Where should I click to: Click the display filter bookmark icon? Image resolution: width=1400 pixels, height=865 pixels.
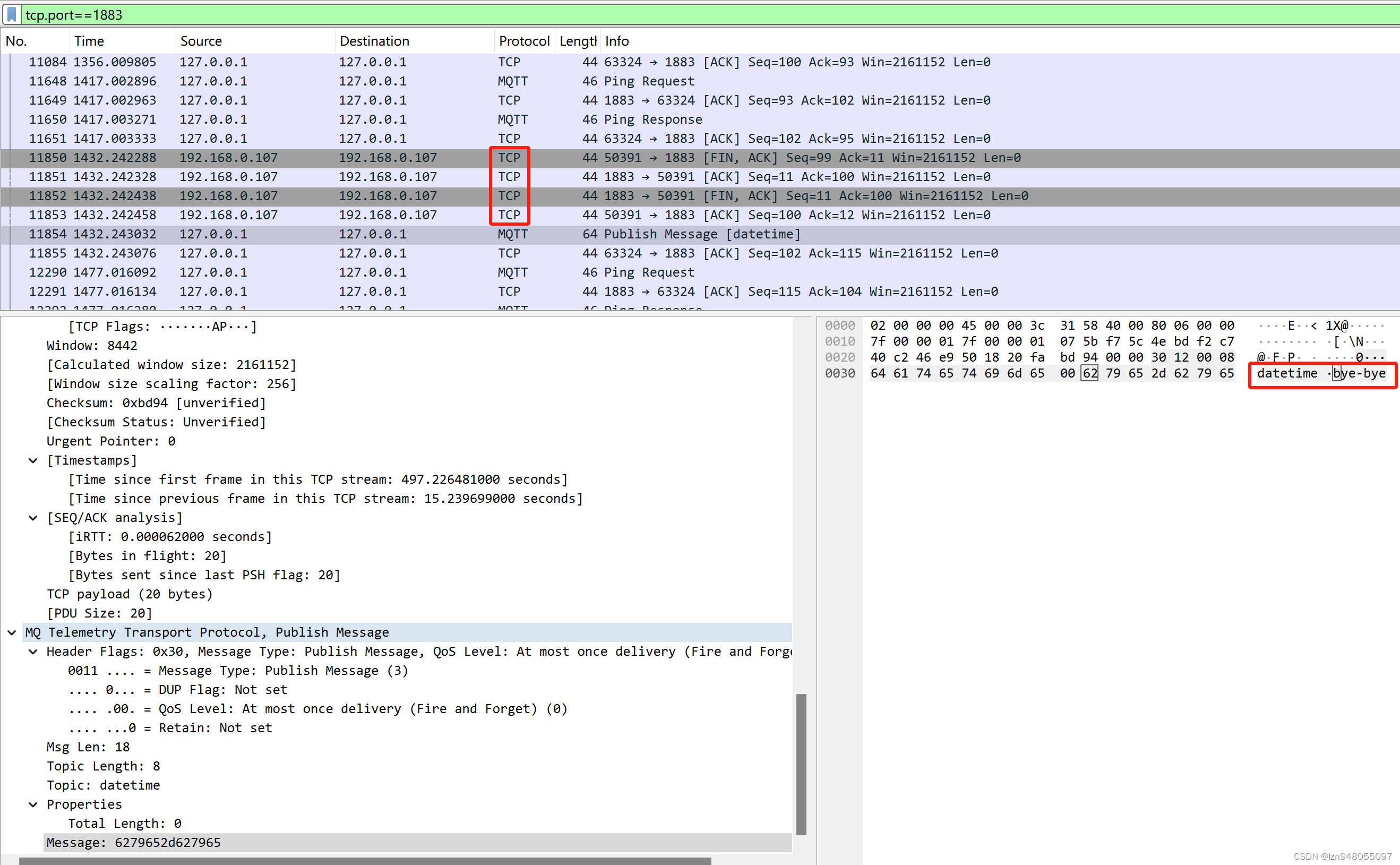[x=12, y=14]
